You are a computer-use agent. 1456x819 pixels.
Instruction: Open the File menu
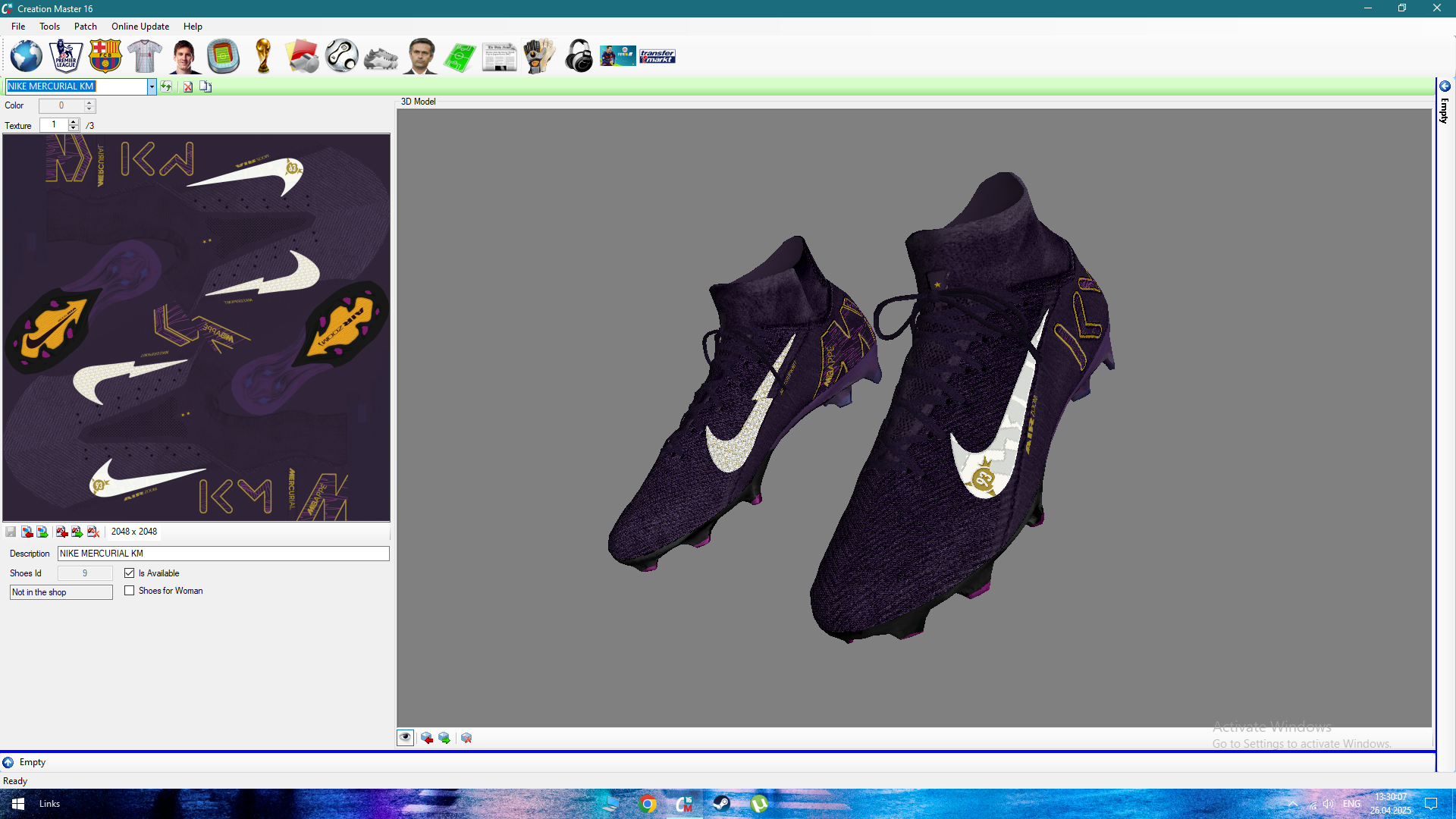18,27
